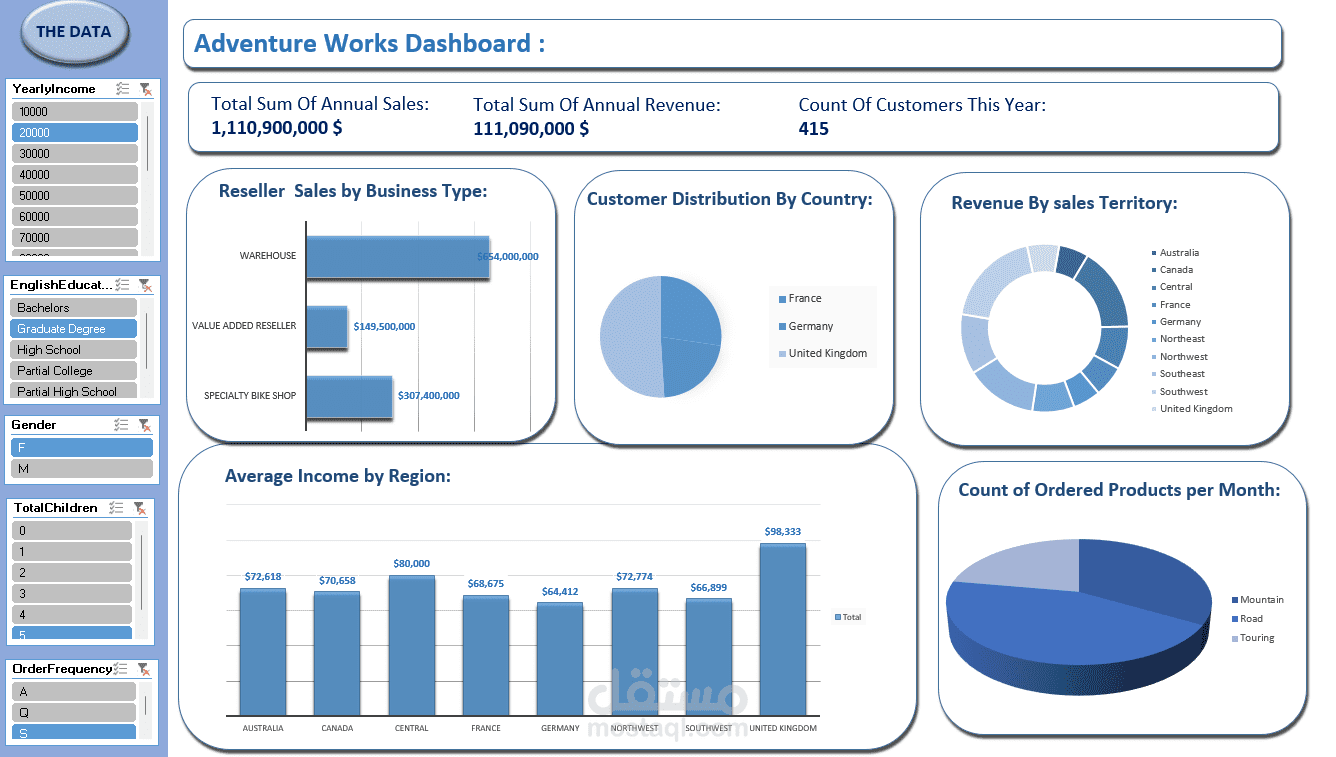Click the AUSTRALIA income bar
The image size is (1336, 757).
pos(263,651)
